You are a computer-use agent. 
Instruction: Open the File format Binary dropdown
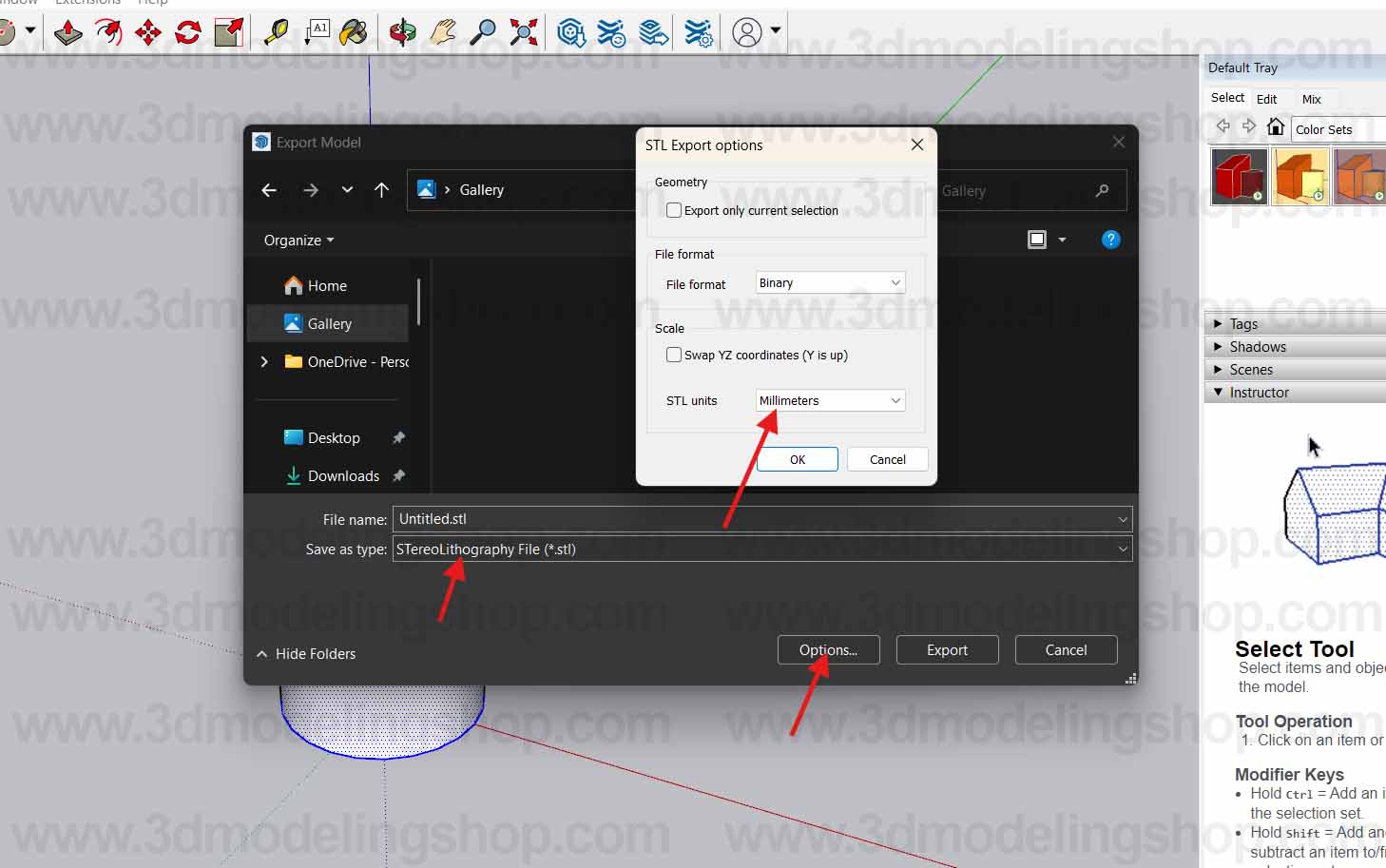830,282
